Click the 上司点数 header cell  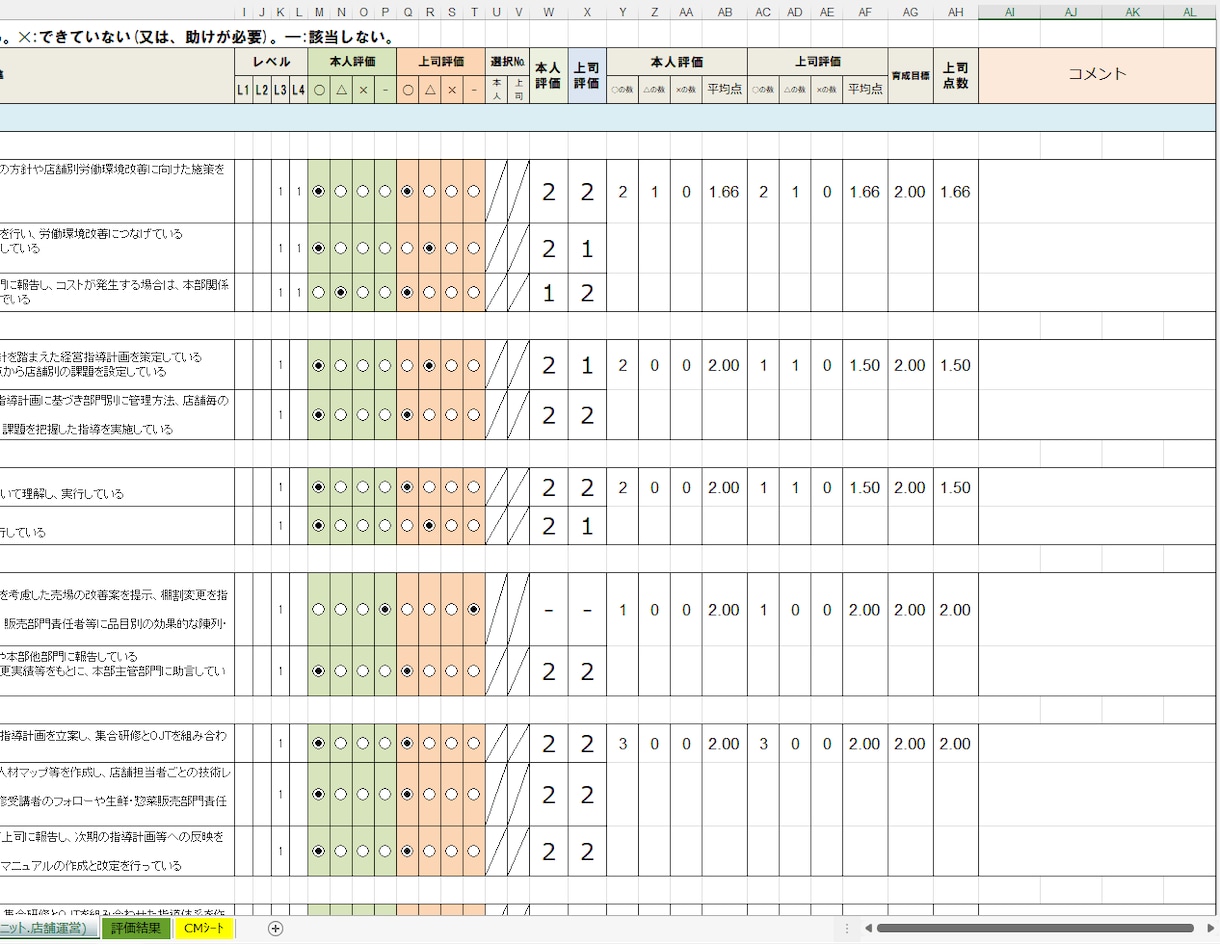coord(956,75)
